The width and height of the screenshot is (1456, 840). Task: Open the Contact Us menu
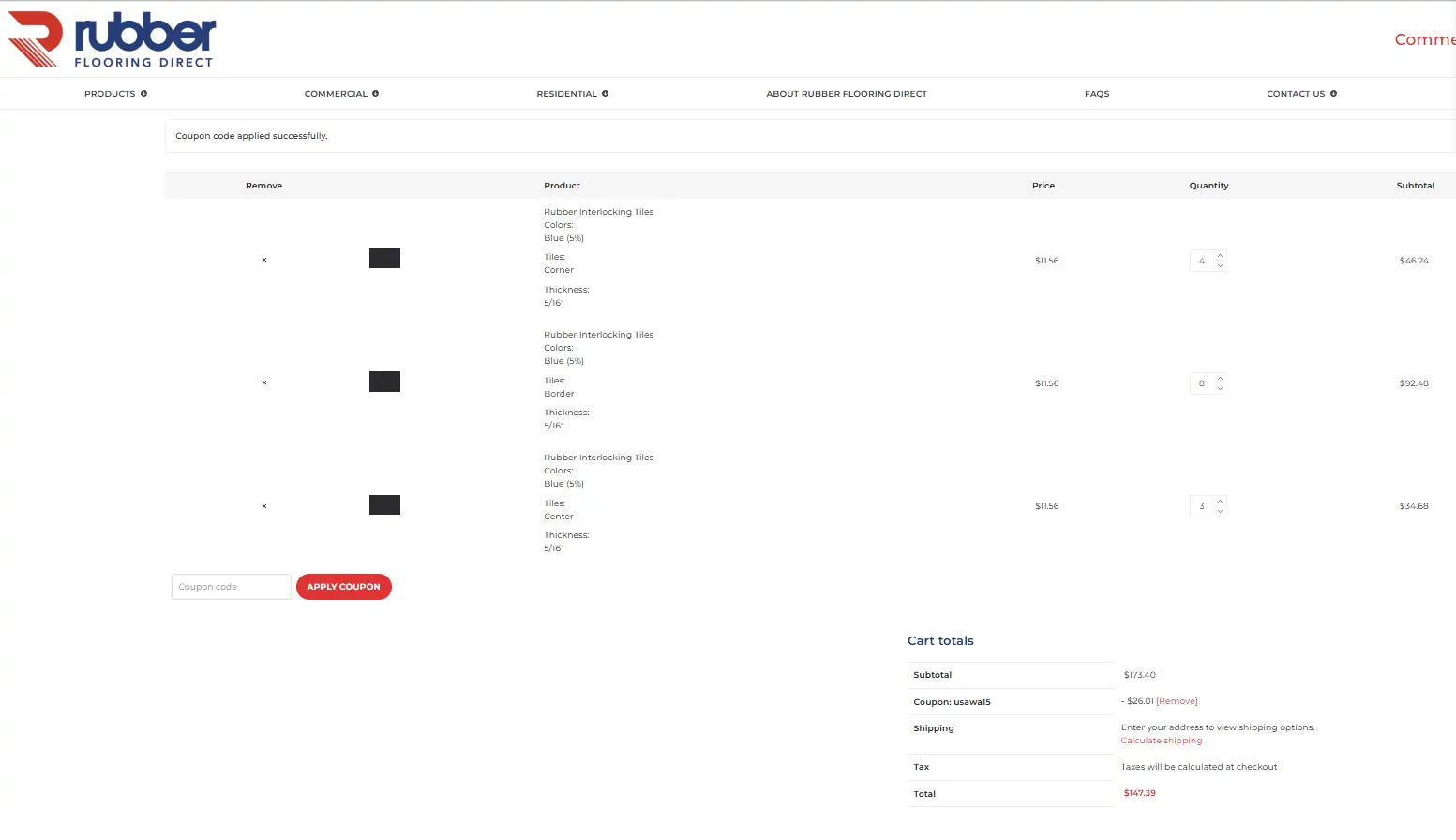pos(1301,94)
